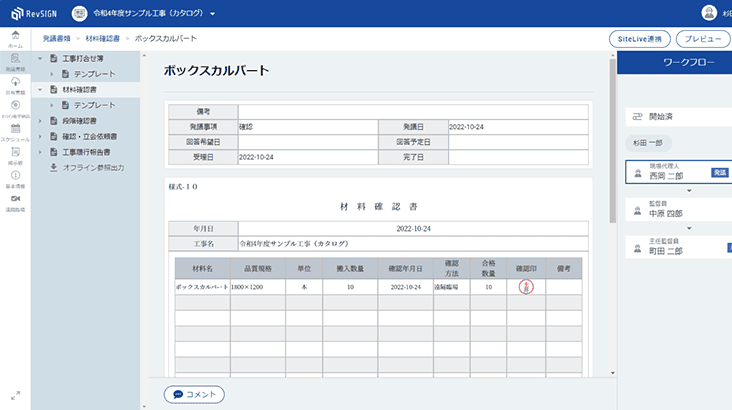
Task: Click the red approval stamp in 確認印 column
Action: pos(527,286)
